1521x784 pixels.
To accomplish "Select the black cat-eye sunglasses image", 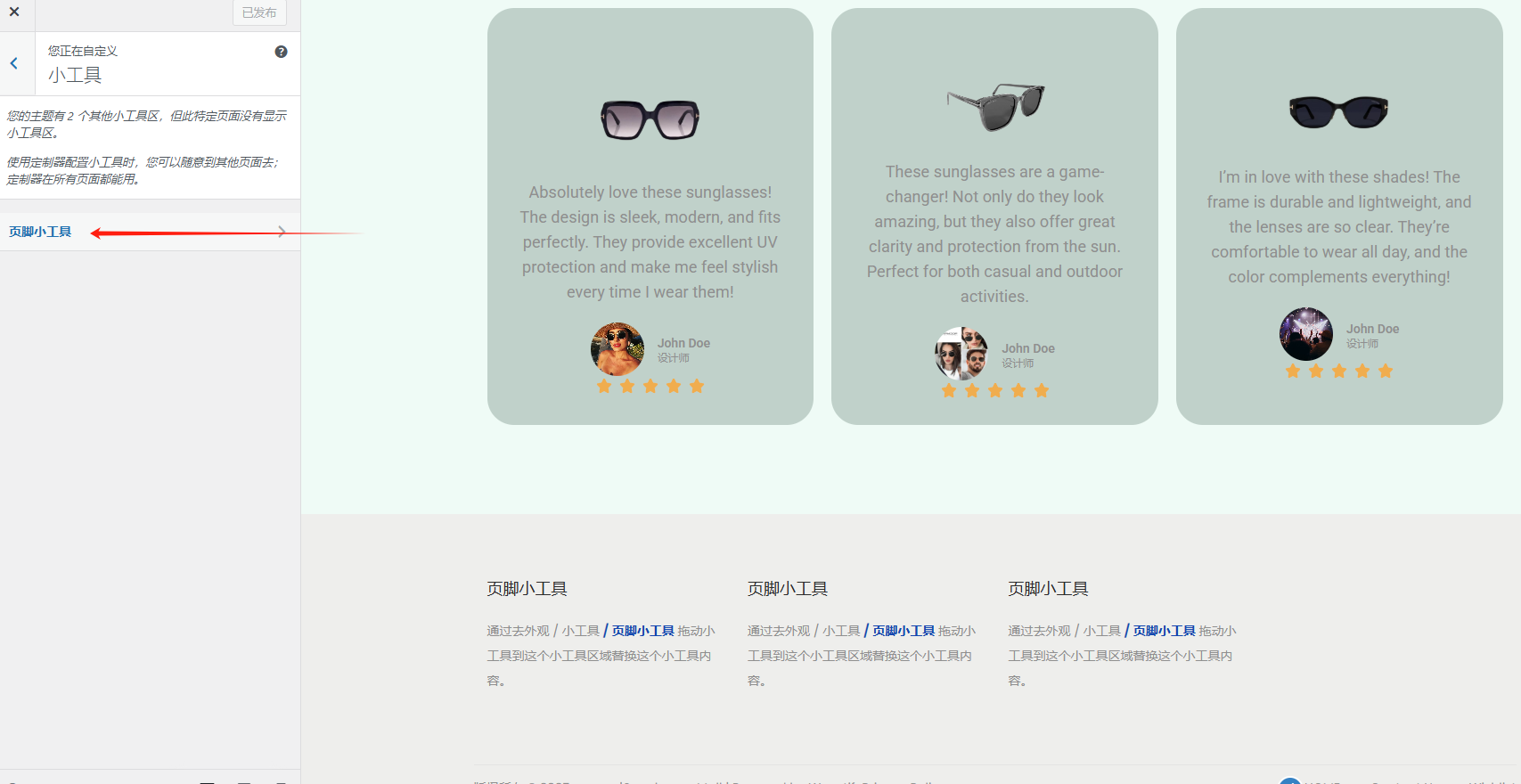I will pyautogui.click(x=1339, y=111).
